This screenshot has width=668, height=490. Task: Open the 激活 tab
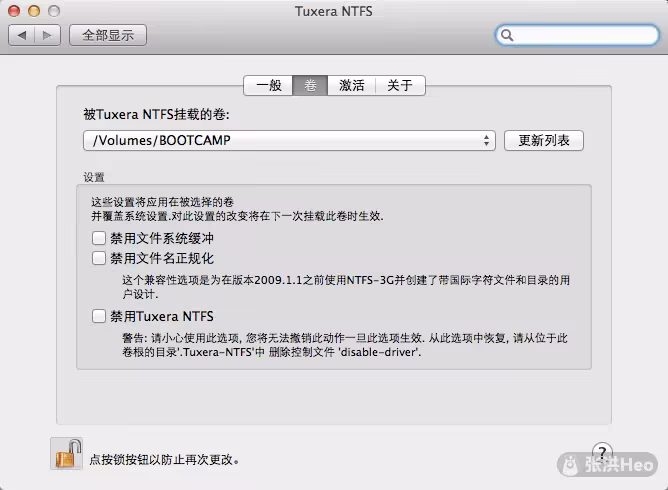coord(351,85)
